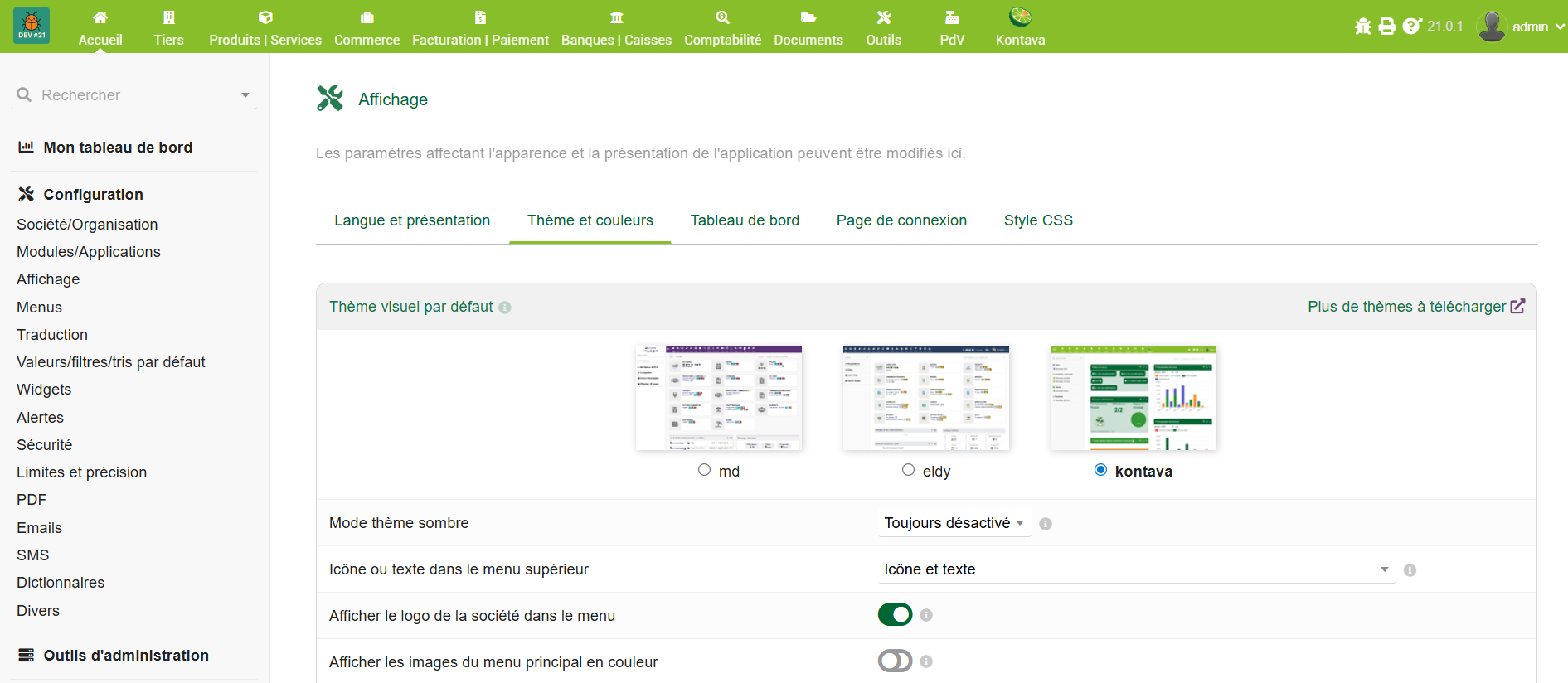Open PDF settings in the sidebar
Screen dimensions: 1568x683
tap(32, 500)
